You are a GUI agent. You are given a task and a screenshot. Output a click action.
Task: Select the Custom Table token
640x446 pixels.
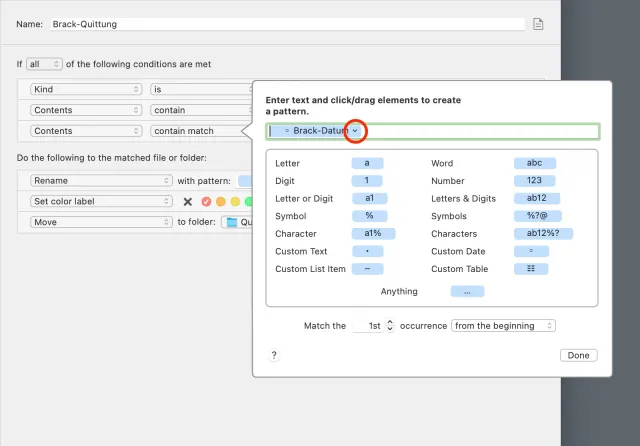530,268
